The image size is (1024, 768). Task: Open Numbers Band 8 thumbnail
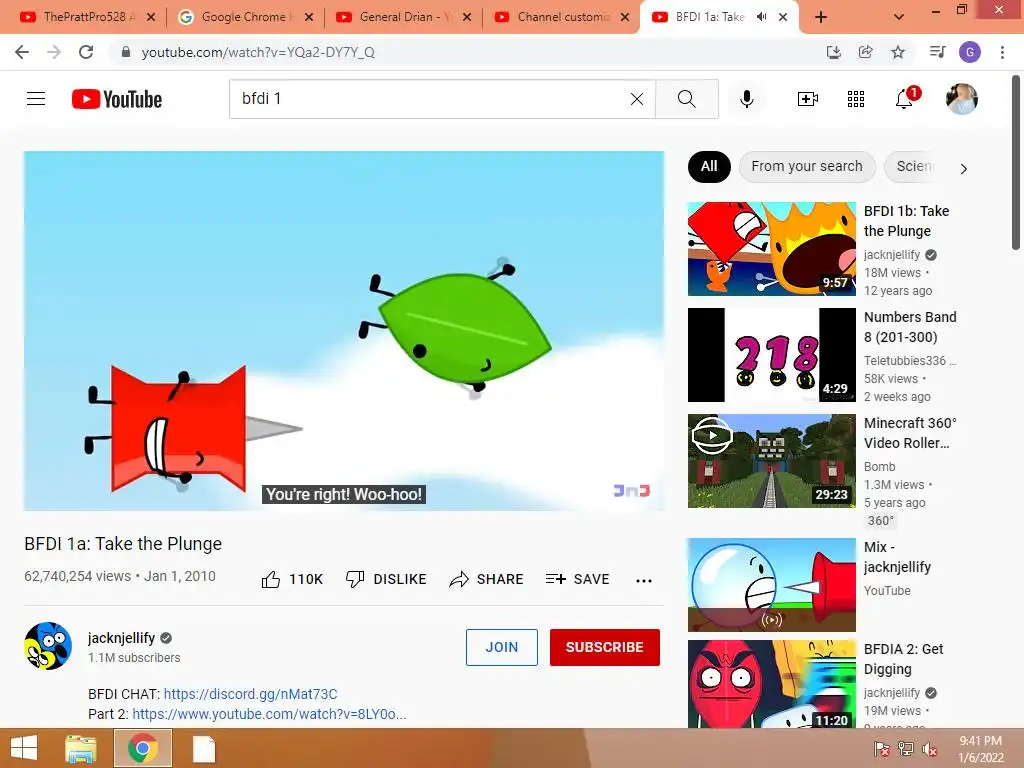click(x=771, y=355)
